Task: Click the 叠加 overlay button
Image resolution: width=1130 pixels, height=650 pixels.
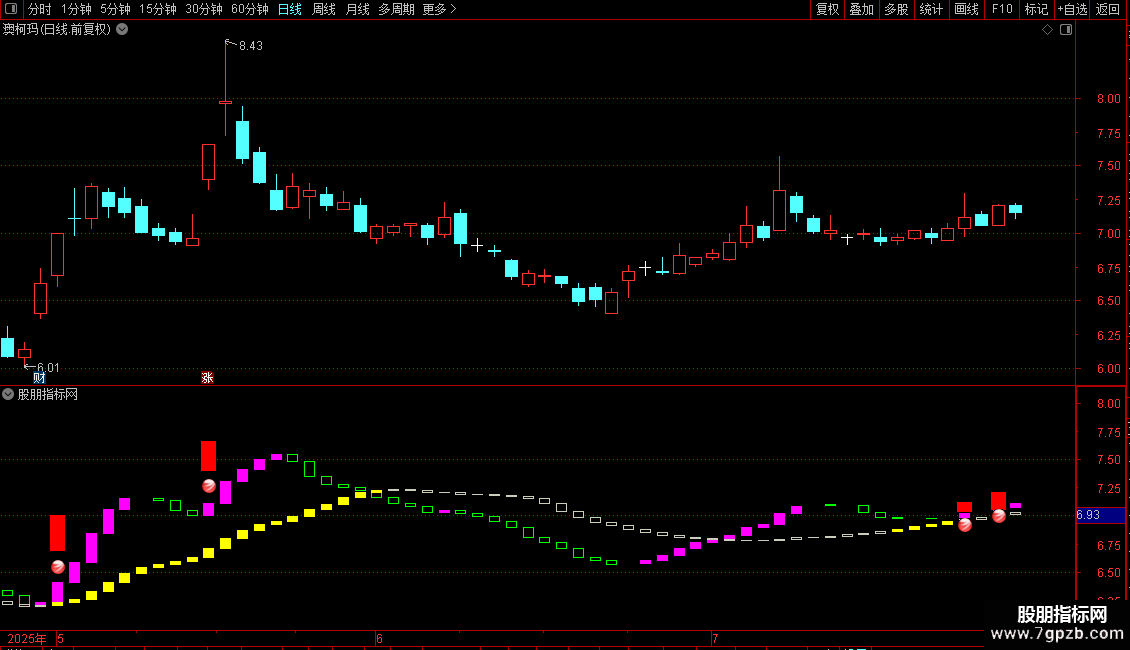Action: pos(861,9)
